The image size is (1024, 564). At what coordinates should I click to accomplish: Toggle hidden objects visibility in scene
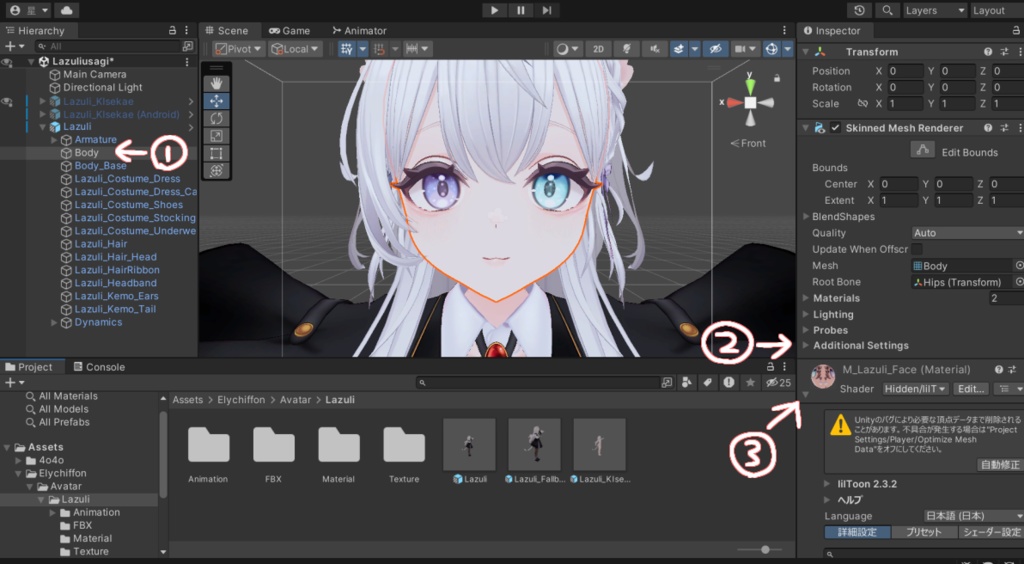pyautogui.click(x=715, y=49)
